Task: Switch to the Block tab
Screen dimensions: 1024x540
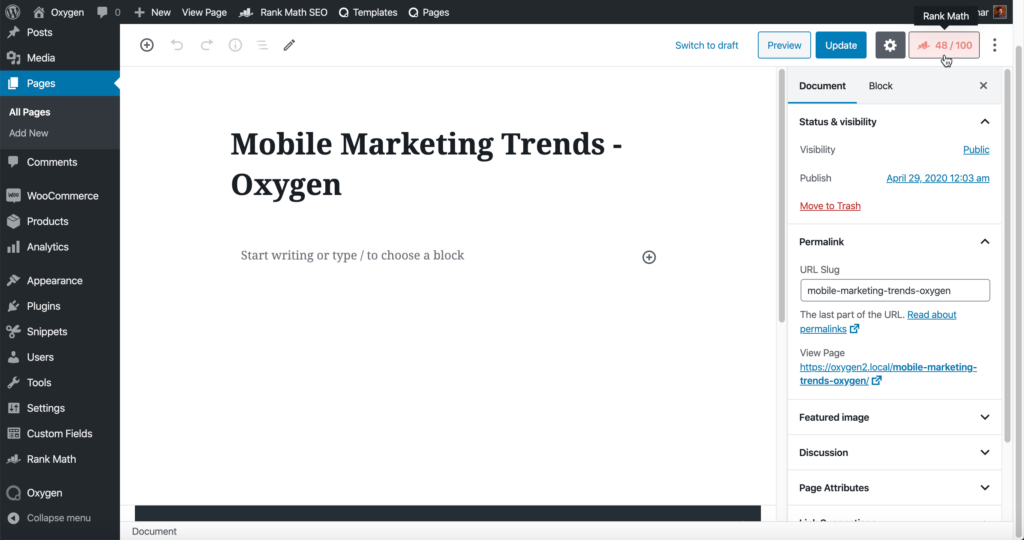Action: pyautogui.click(x=880, y=86)
